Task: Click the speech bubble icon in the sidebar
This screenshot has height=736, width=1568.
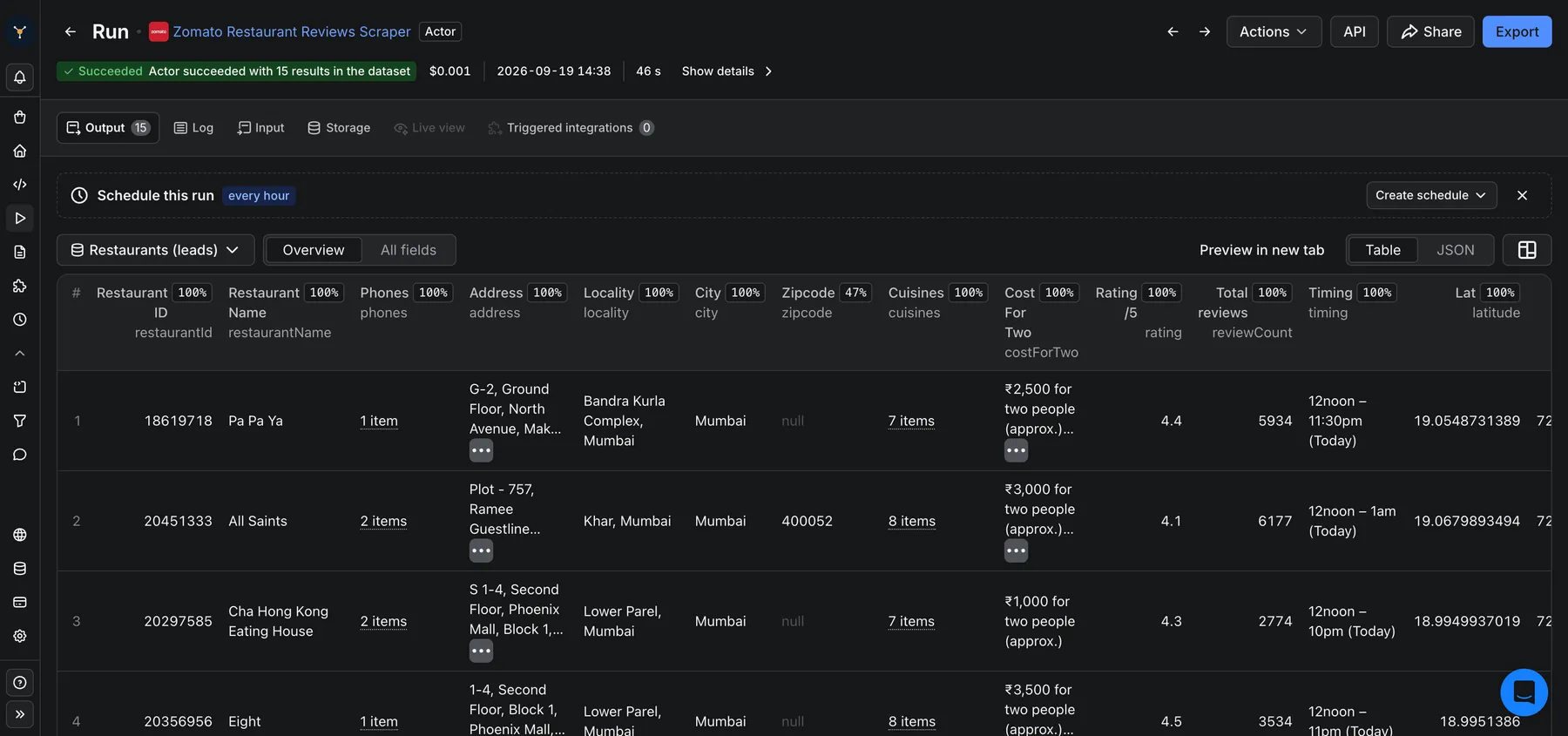Action: 20,455
